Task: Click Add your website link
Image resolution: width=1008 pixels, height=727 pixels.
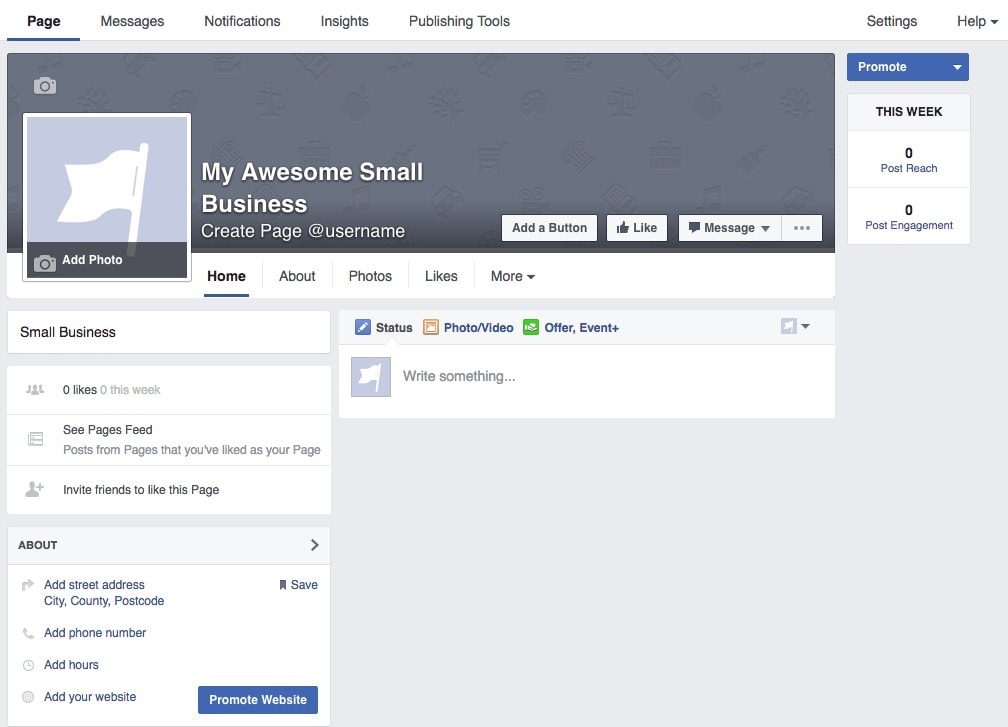Action: [x=90, y=697]
